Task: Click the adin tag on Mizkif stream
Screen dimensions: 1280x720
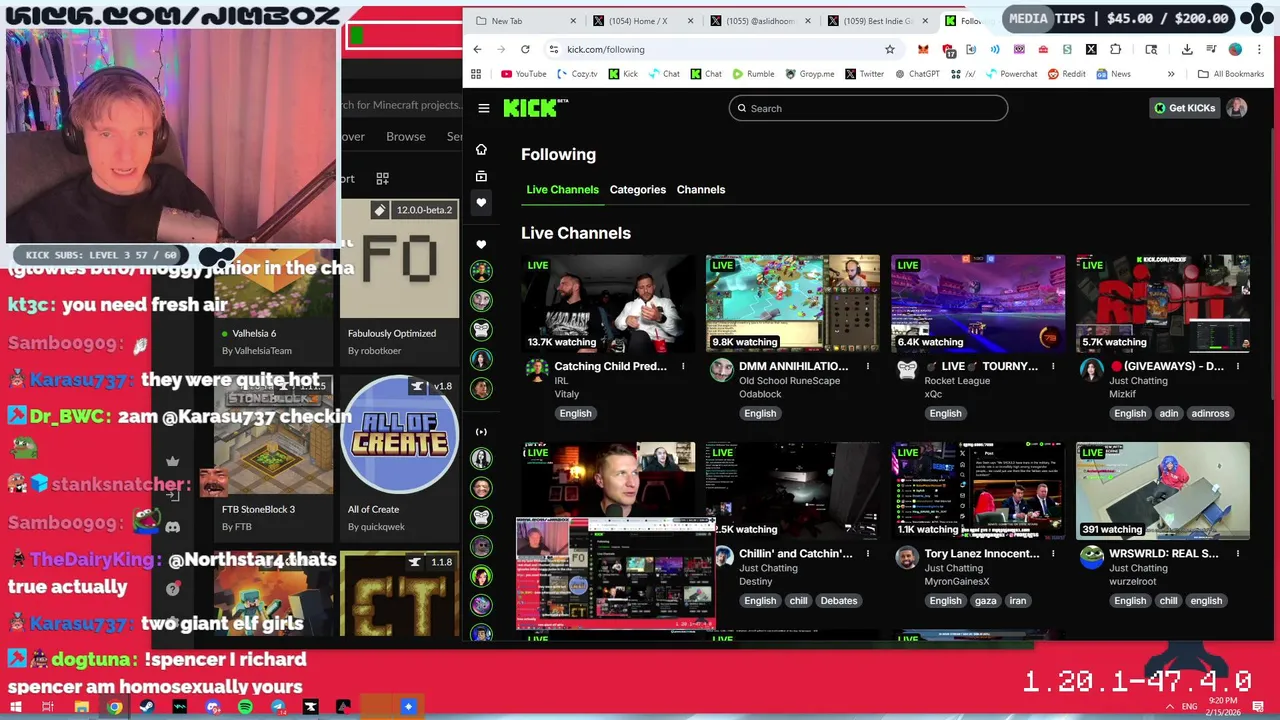Action: (x=1169, y=413)
